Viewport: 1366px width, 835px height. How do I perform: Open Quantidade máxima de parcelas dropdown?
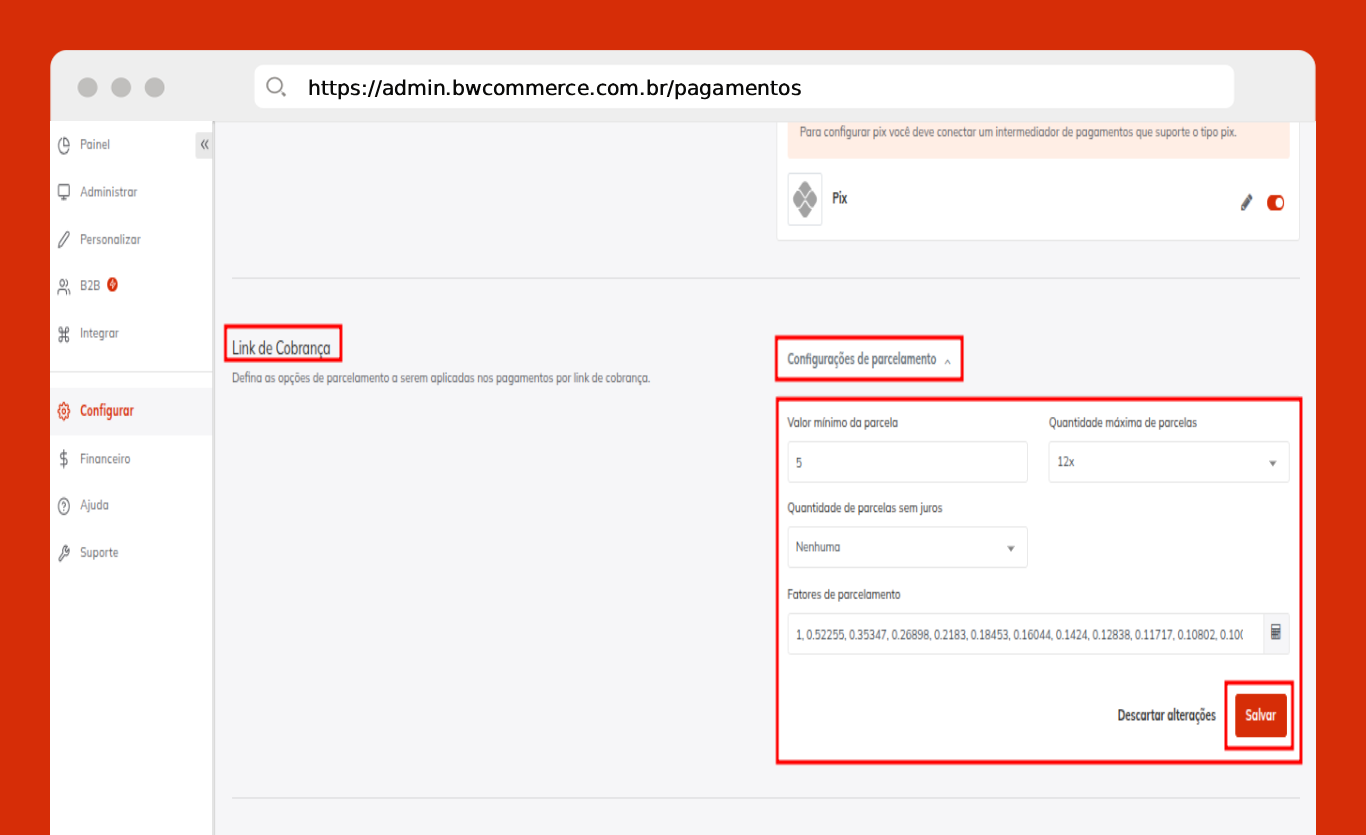pos(1168,463)
